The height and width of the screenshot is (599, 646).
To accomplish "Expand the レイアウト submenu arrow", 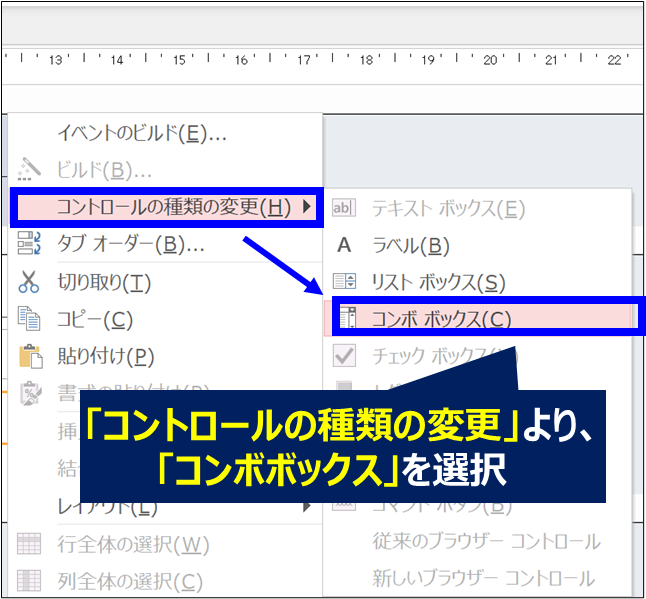I will tap(305, 506).
